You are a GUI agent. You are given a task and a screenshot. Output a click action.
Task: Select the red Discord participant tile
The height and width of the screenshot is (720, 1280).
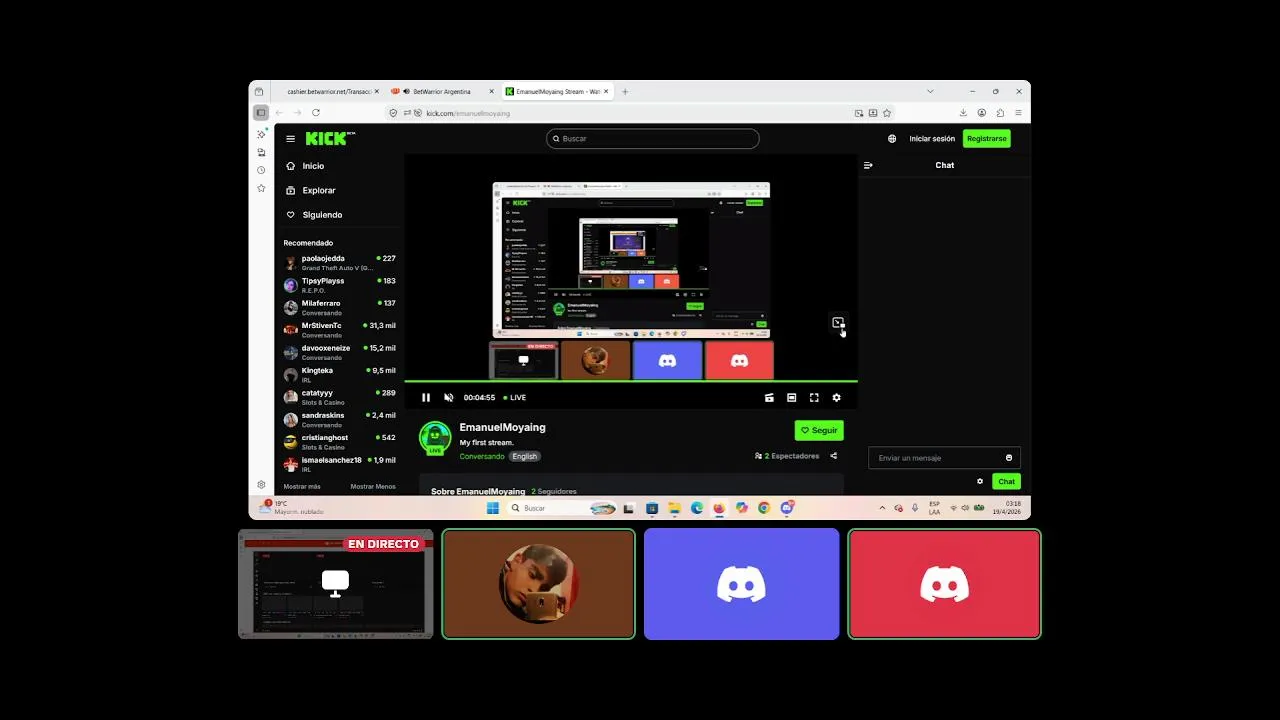coord(945,584)
